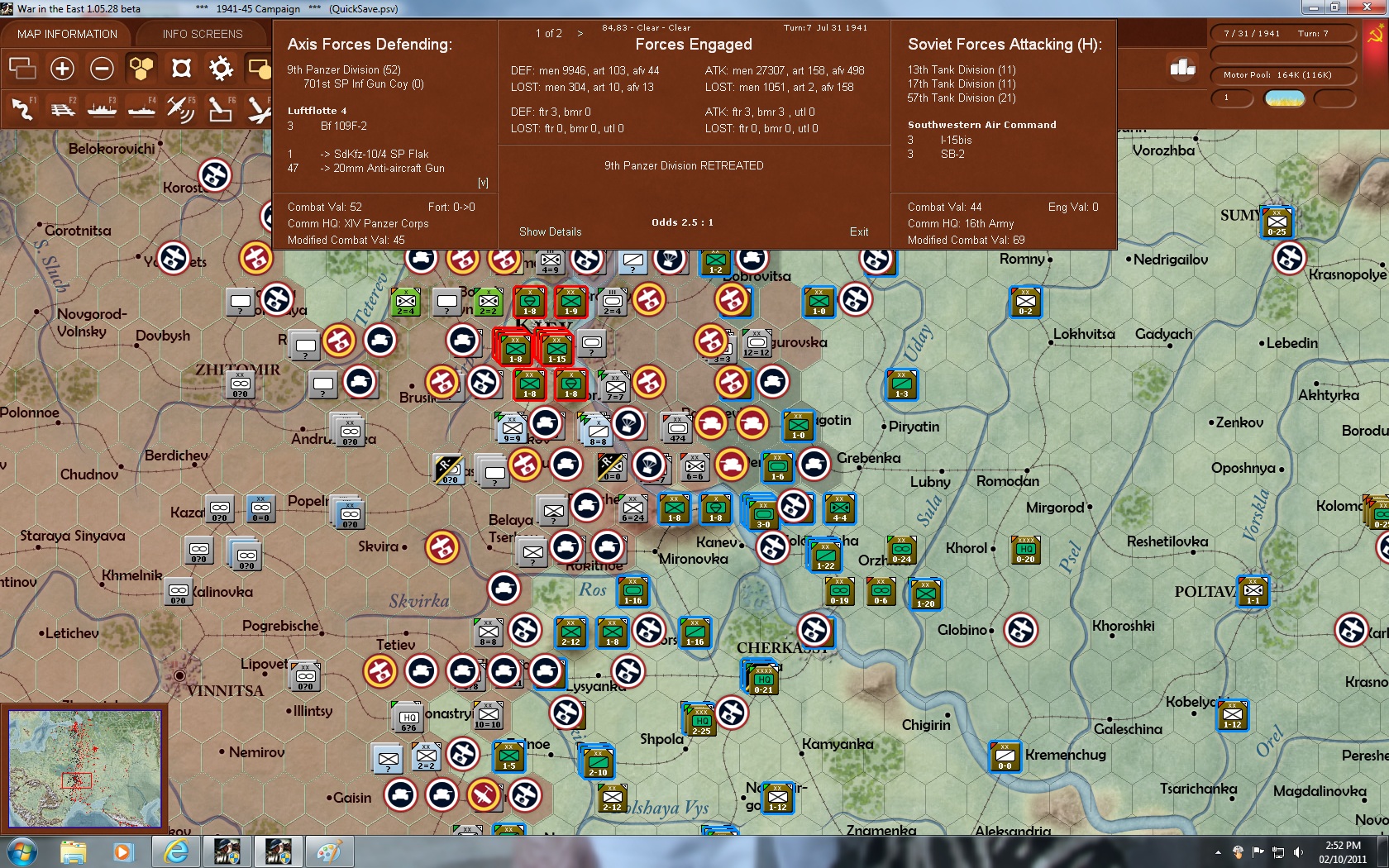Select the HQ 2-25 counter near Shpola
1389x868 pixels.
click(x=701, y=721)
